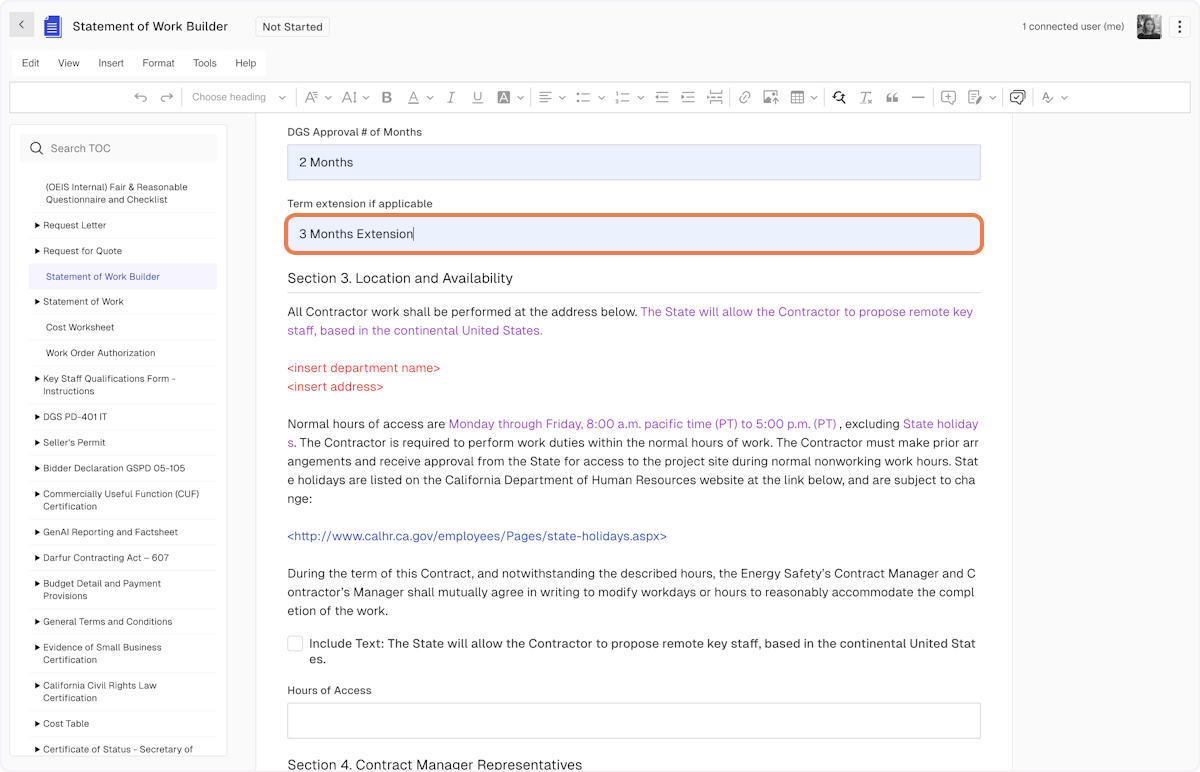Click the Hours of Access field

click(634, 721)
